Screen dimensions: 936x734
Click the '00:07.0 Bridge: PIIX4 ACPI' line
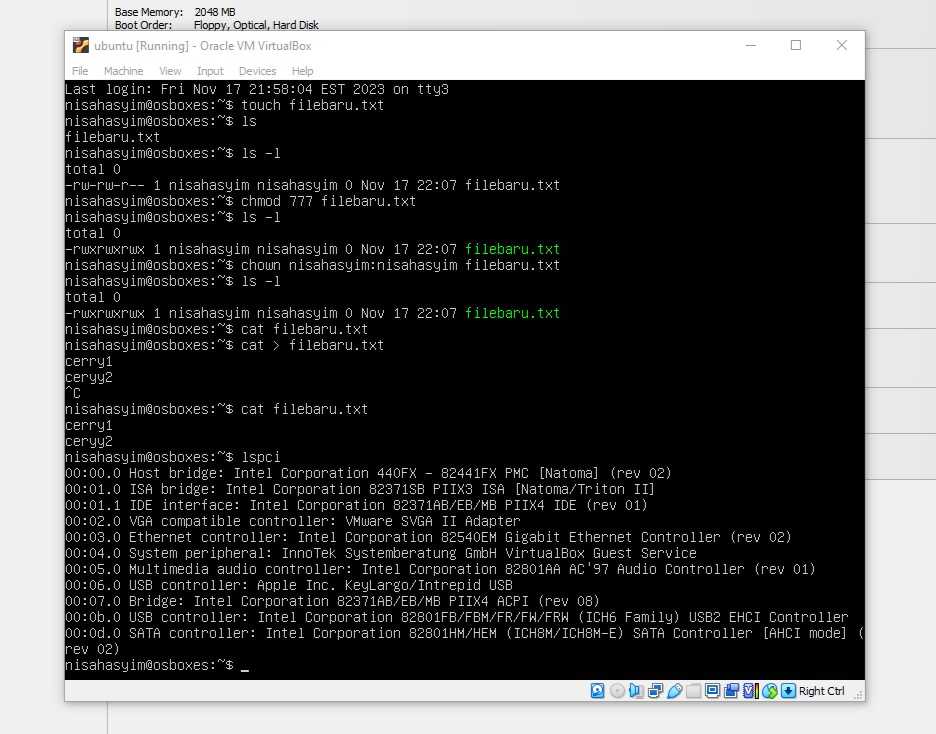[x=332, y=602]
